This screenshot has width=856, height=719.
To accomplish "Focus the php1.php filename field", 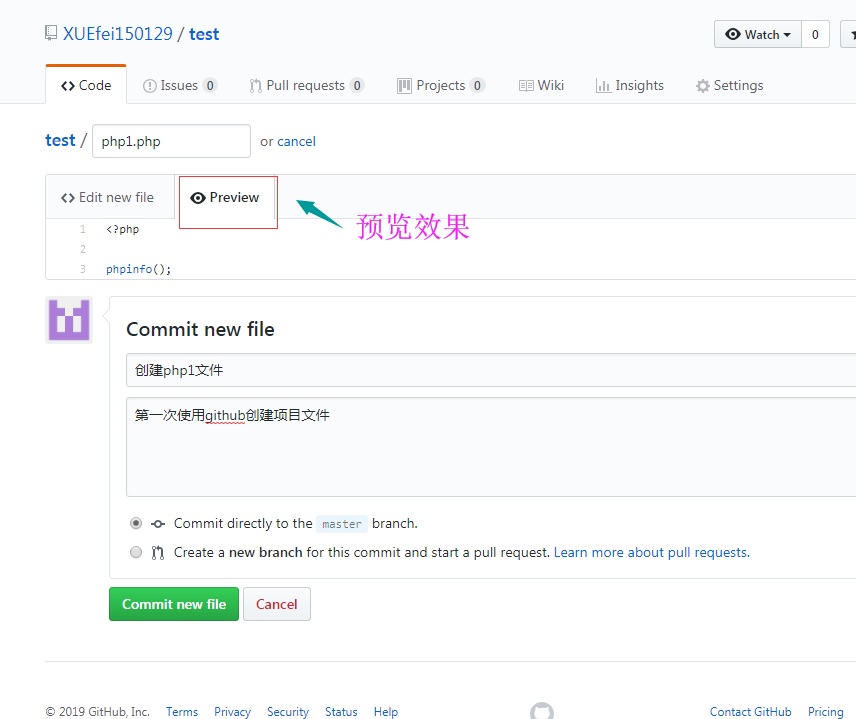I will 171,141.
